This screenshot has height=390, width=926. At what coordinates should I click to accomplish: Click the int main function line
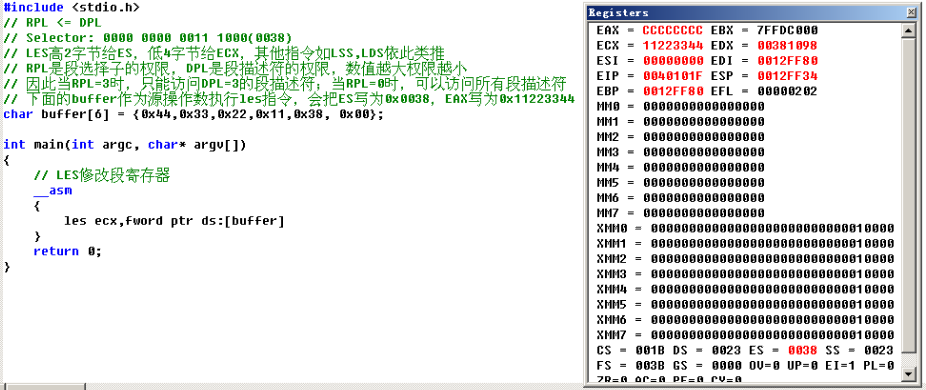125,145
